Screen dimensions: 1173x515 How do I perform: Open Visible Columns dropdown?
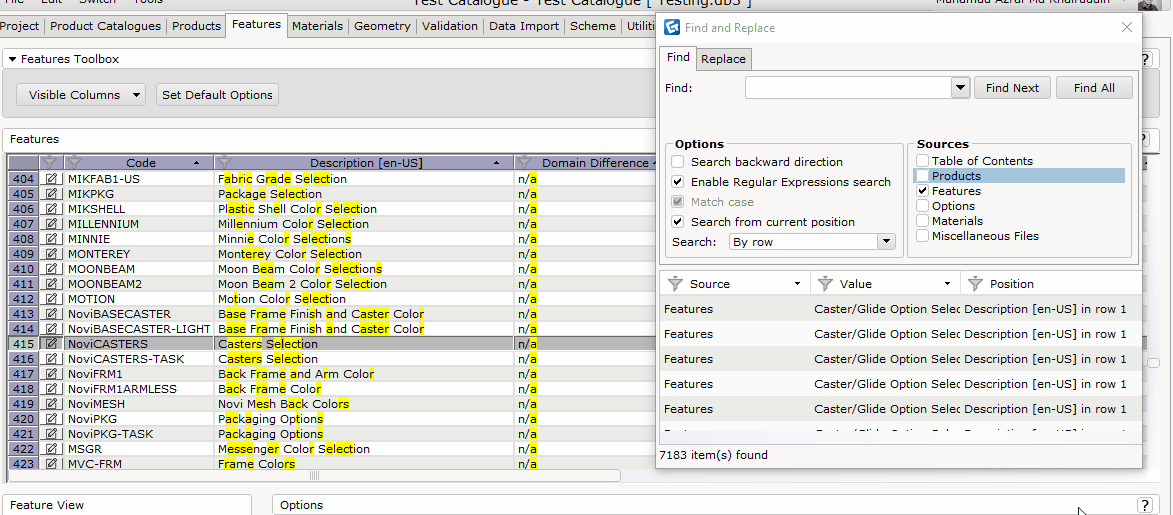tap(81, 95)
